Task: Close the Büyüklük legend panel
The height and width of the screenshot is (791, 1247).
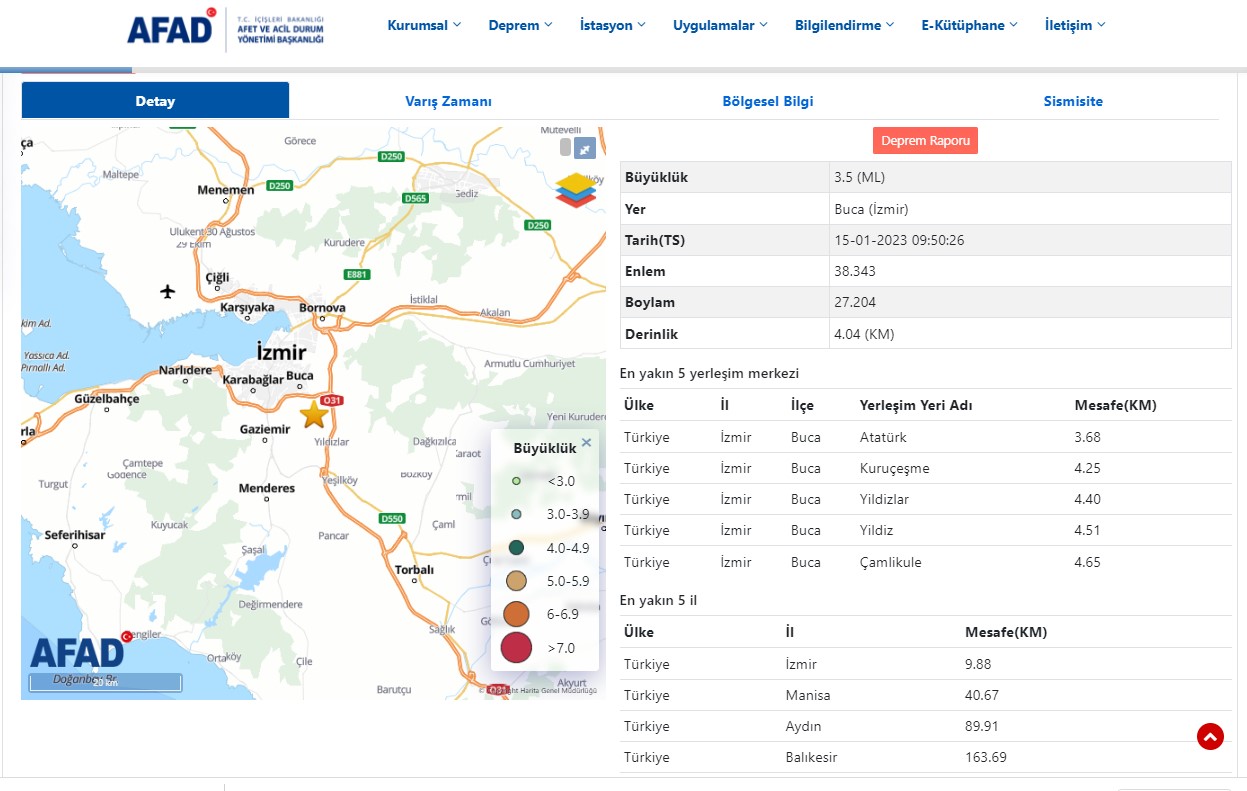Action: (586, 441)
